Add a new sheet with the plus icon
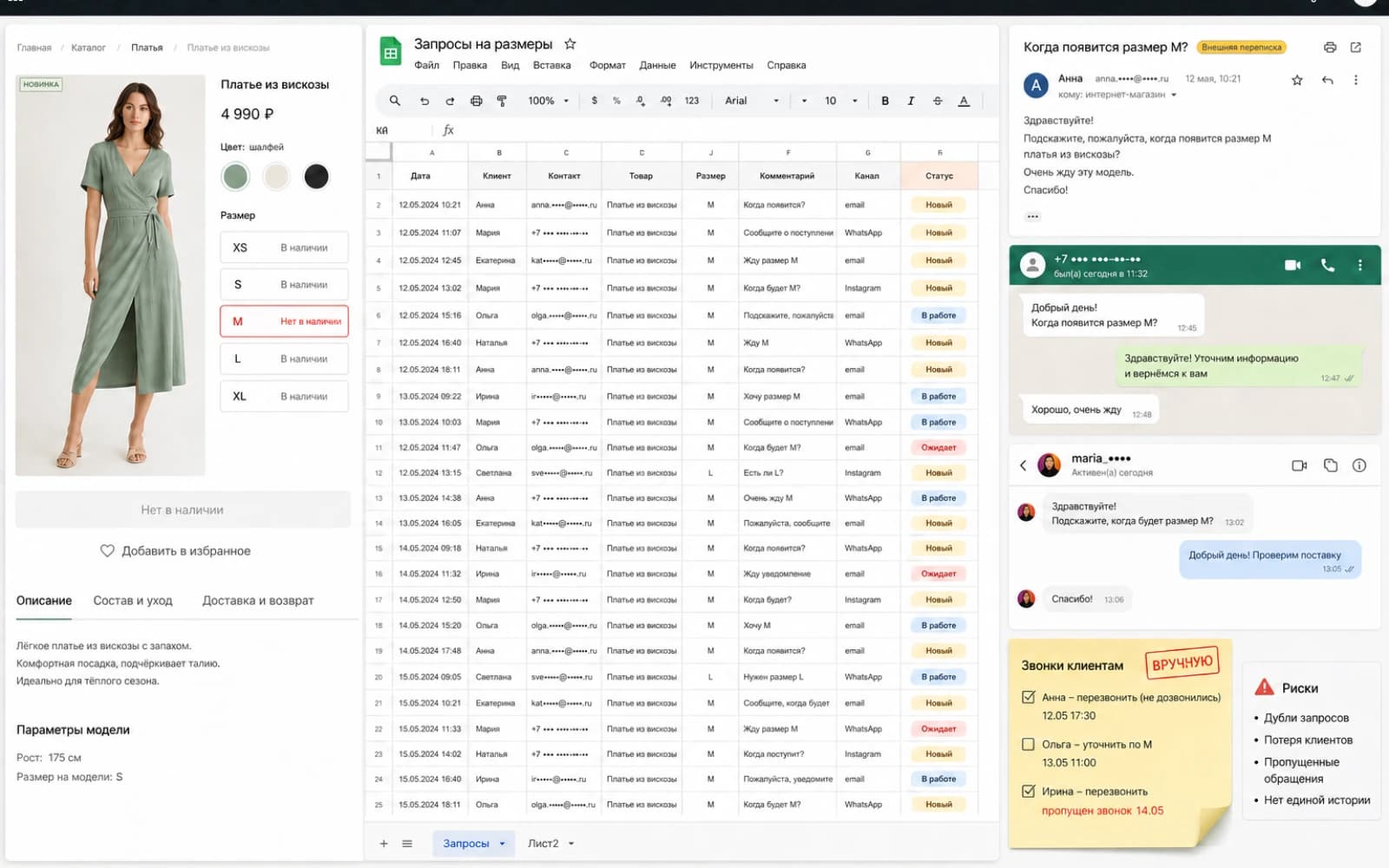Screen dimensions: 1389x868 coord(384,843)
